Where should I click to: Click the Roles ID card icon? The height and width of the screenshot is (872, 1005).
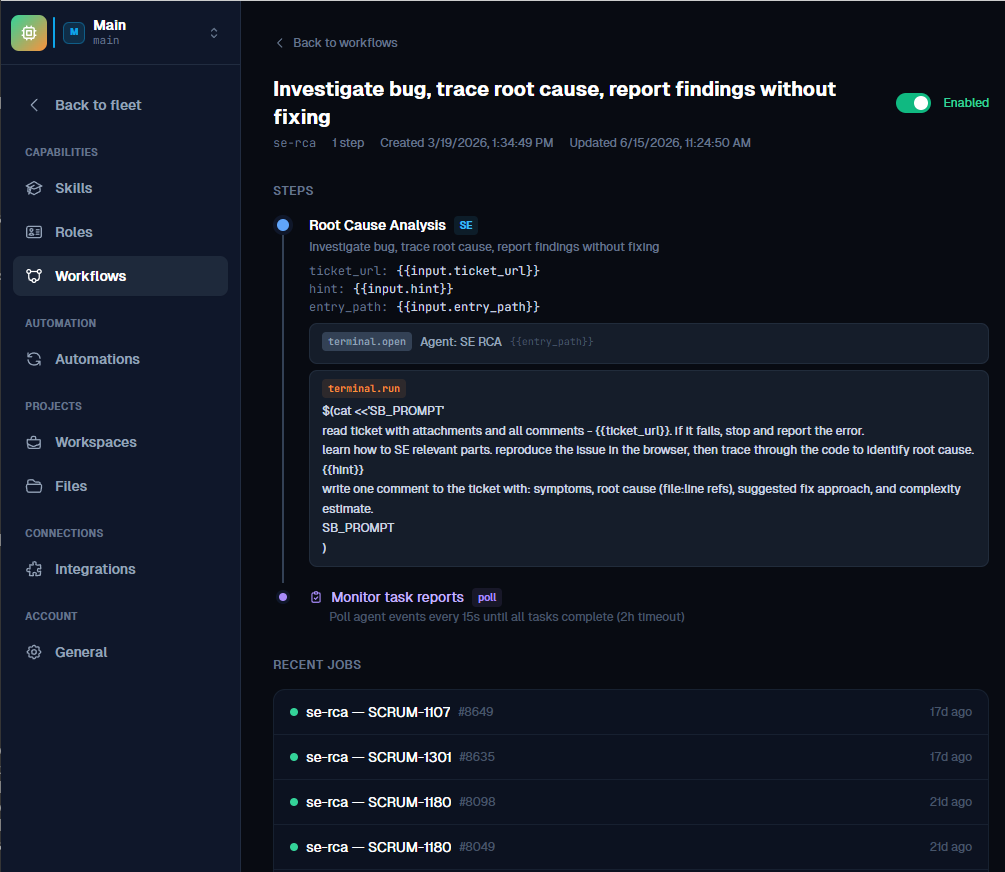tap(34, 232)
